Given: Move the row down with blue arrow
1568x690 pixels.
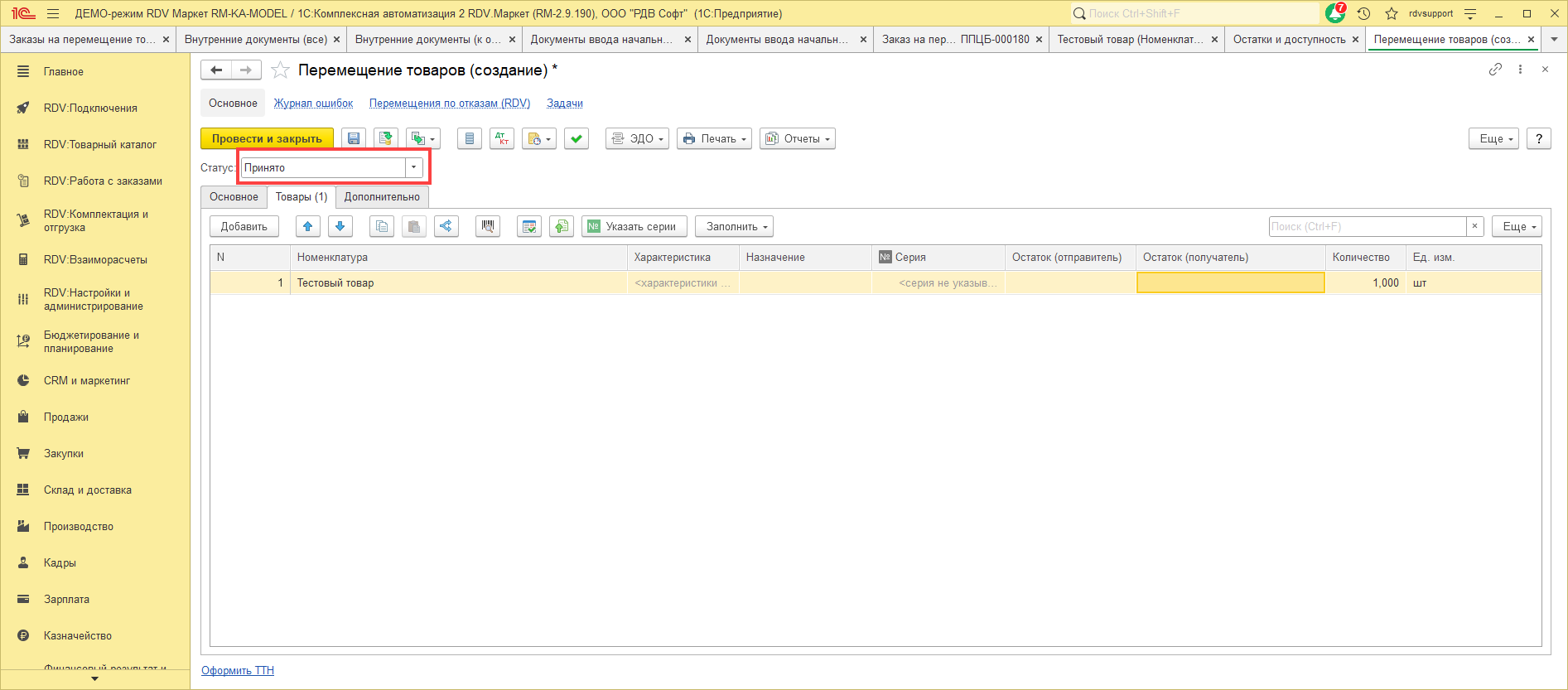Looking at the screenshot, I should 340,226.
